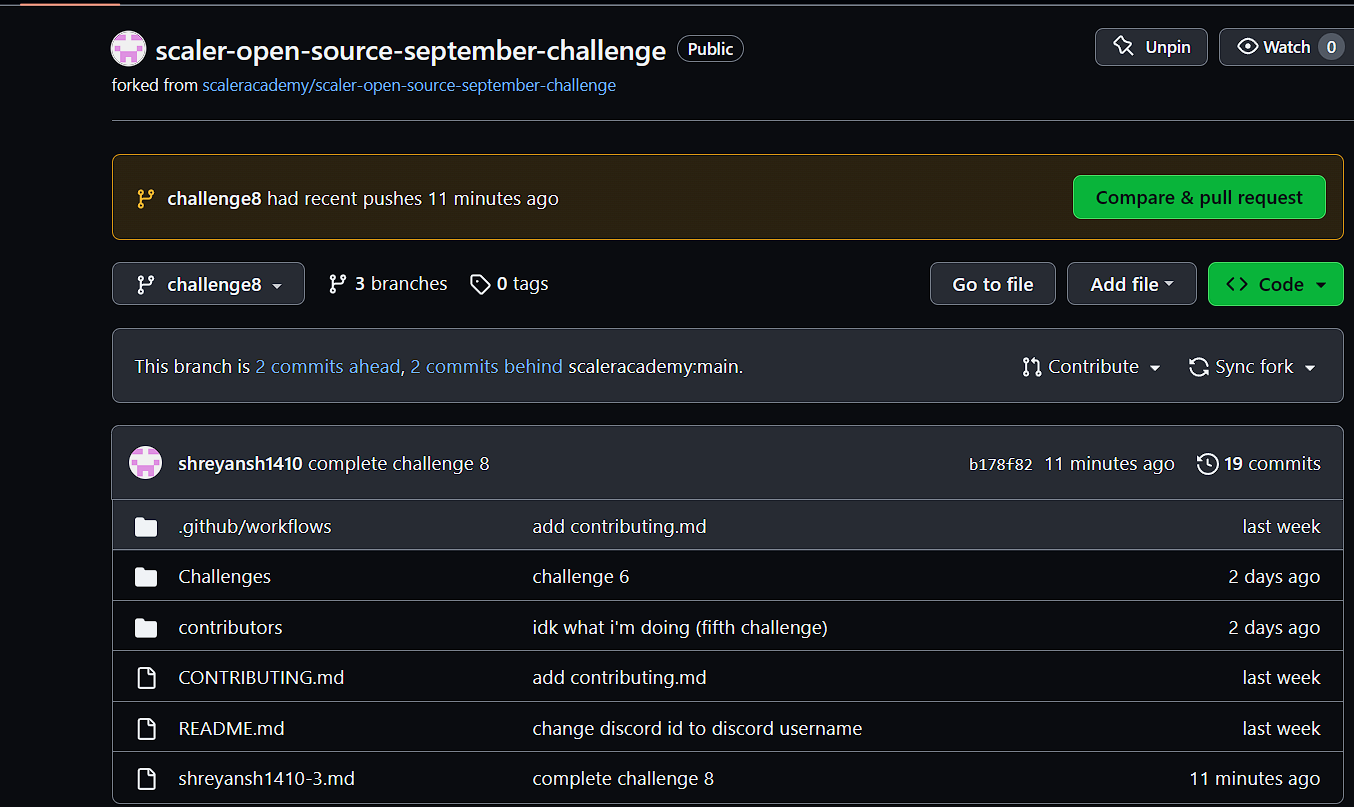Screen dimensions: 1354x807
Task: Click the Challenges folder icon
Action: tap(146, 576)
